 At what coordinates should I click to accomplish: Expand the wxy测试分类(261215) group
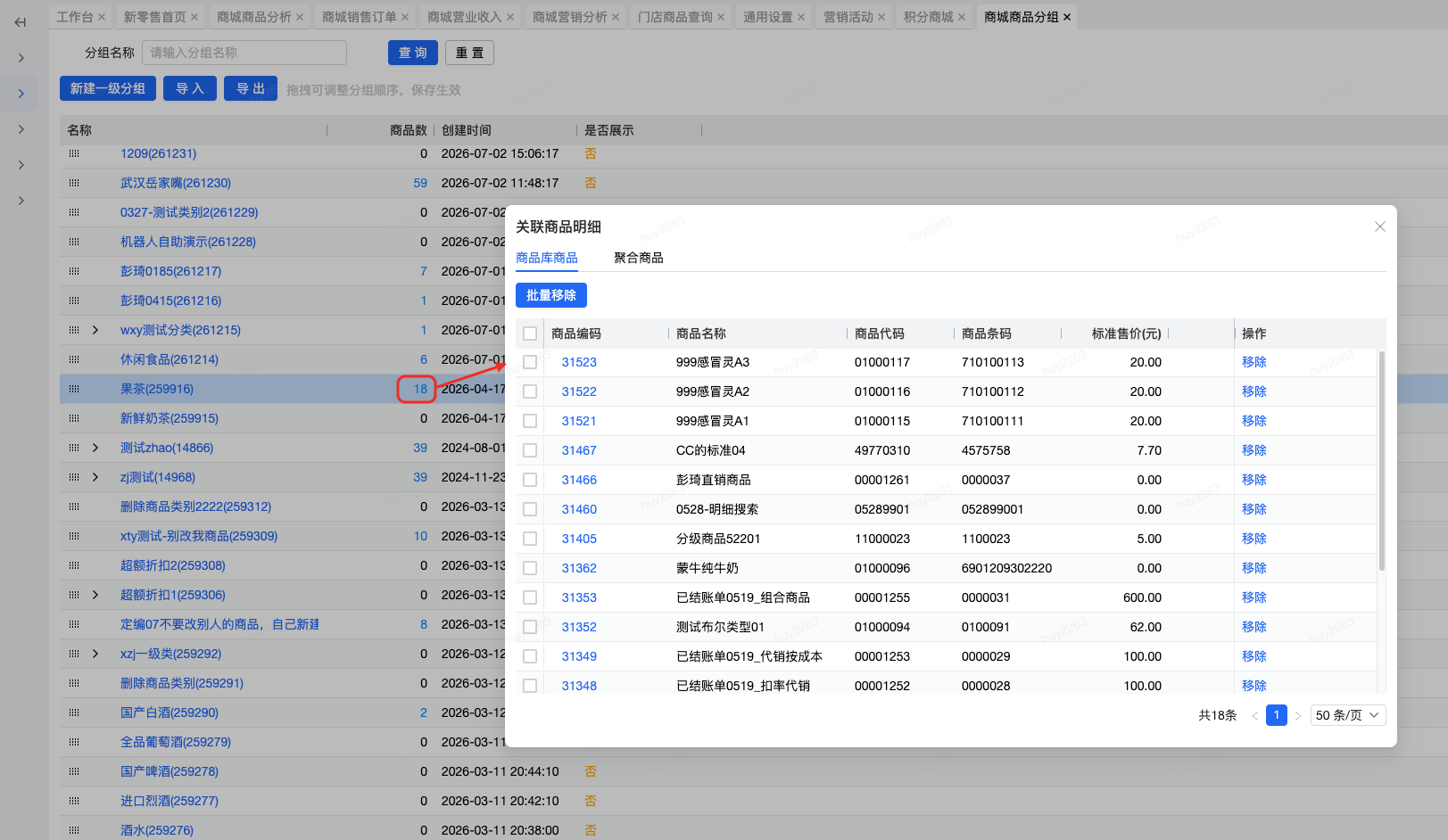pos(95,330)
